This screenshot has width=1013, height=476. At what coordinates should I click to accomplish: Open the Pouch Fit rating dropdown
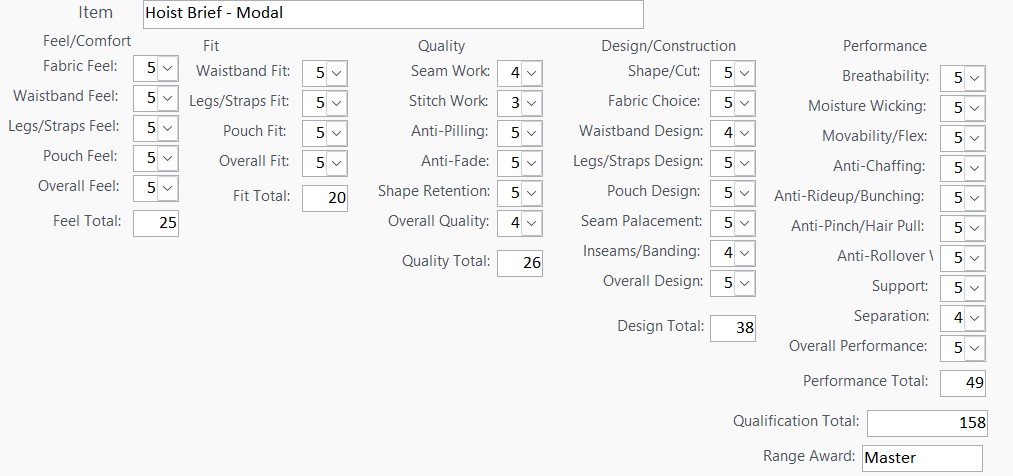pyautogui.click(x=336, y=133)
